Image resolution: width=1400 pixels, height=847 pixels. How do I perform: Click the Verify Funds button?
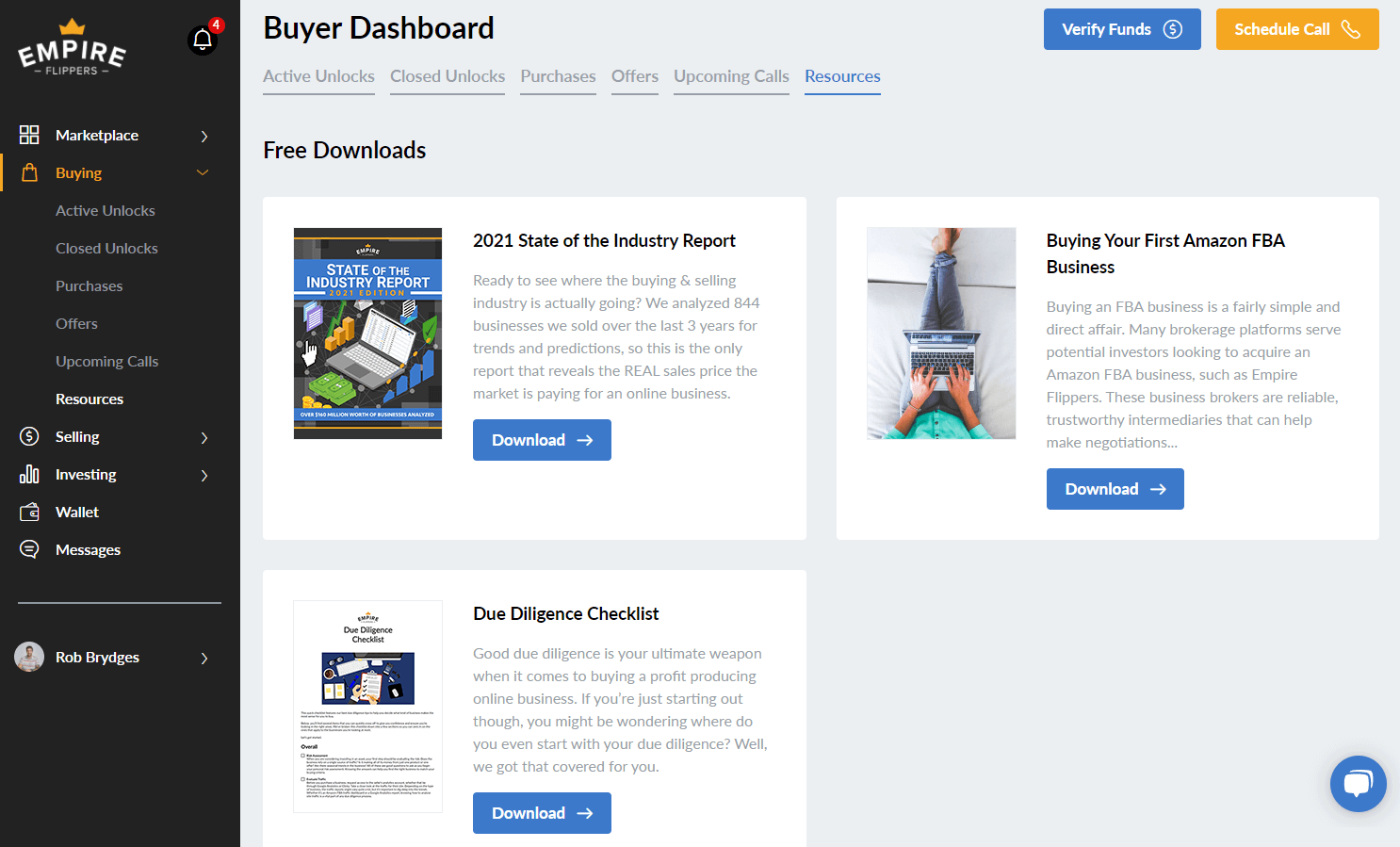(1122, 29)
